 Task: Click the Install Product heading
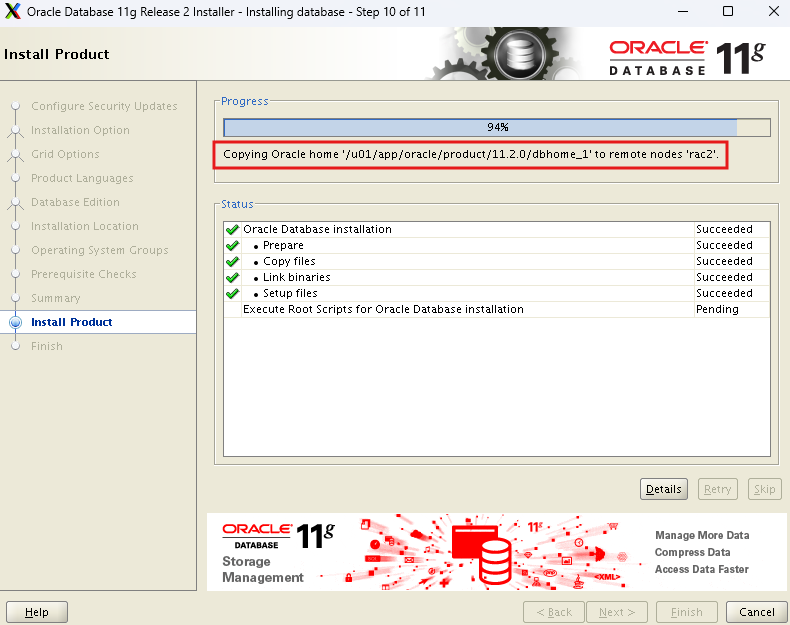coord(56,54)
